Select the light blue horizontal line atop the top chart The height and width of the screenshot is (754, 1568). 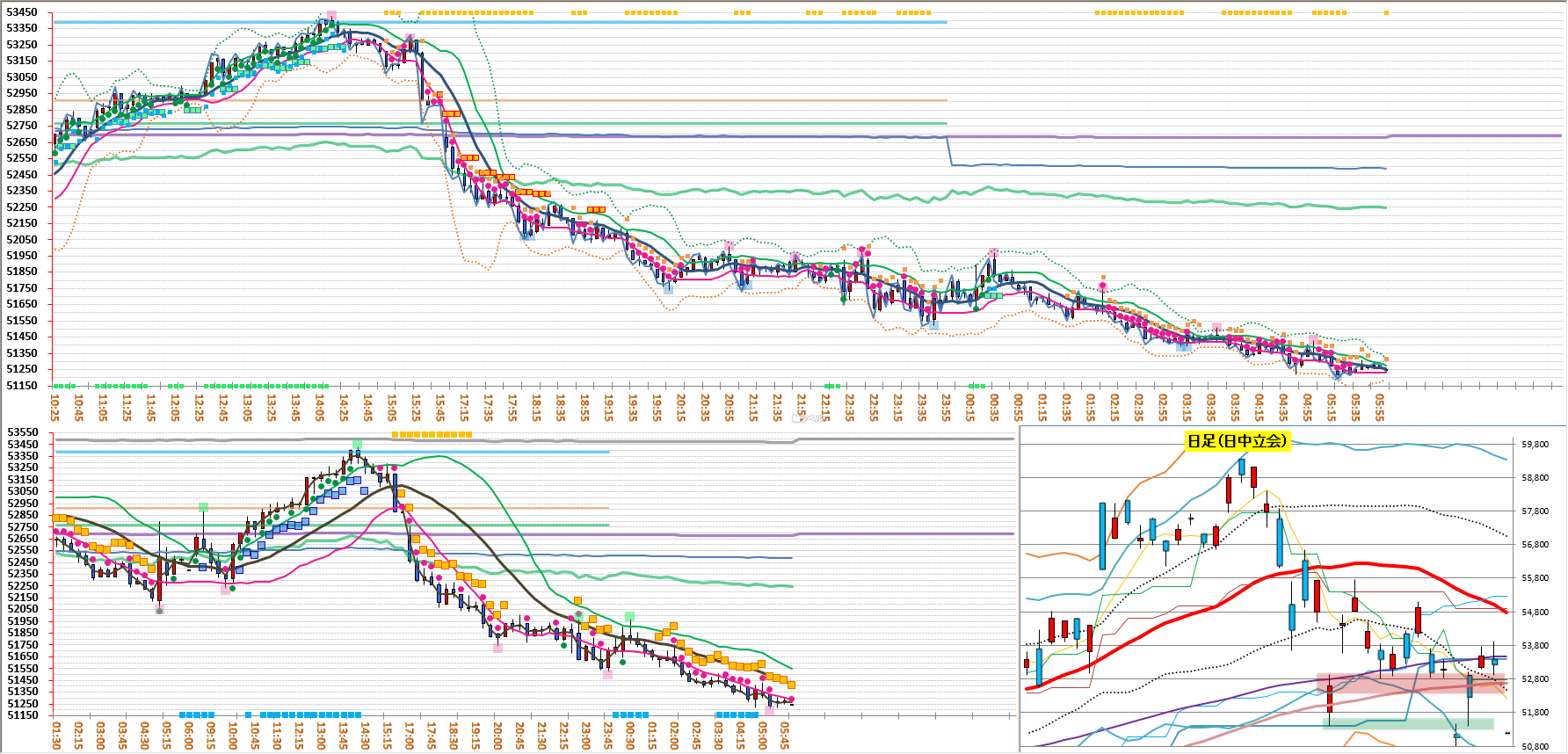[x=501, y=22]
